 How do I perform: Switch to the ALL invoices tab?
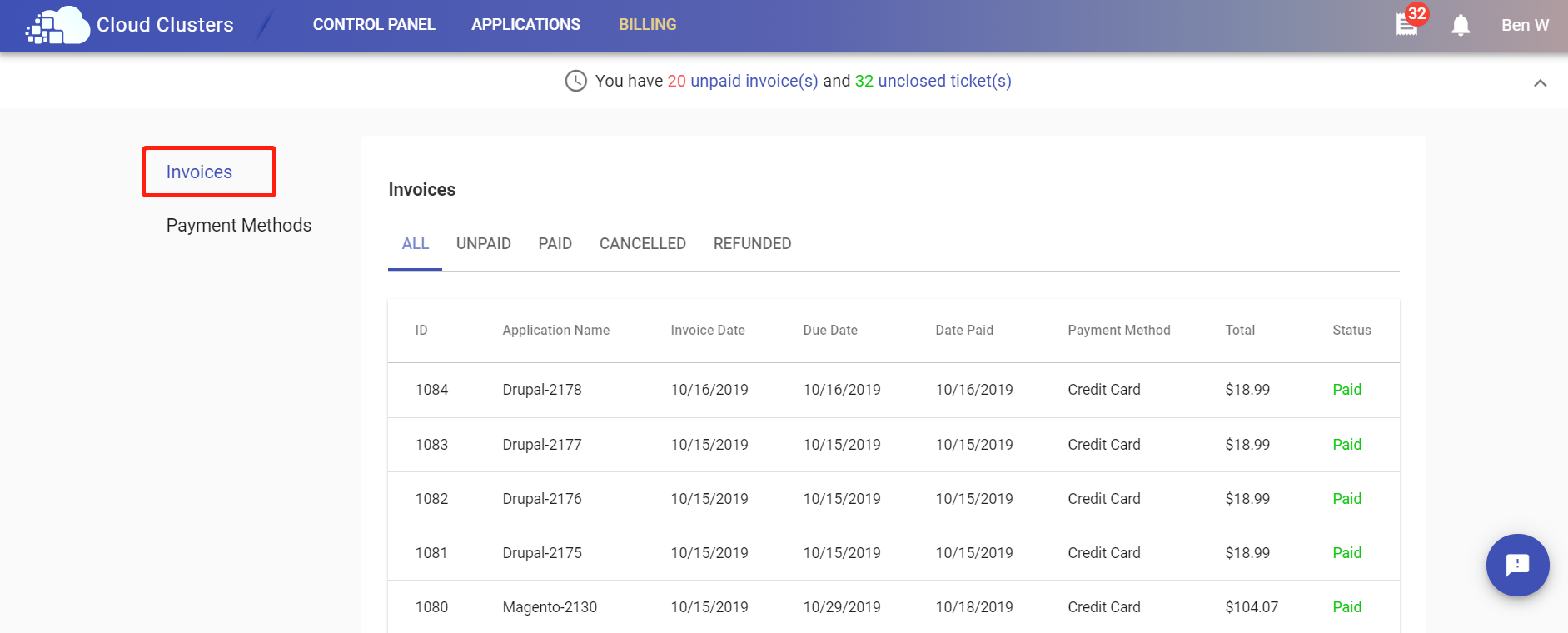pos(415,244)
